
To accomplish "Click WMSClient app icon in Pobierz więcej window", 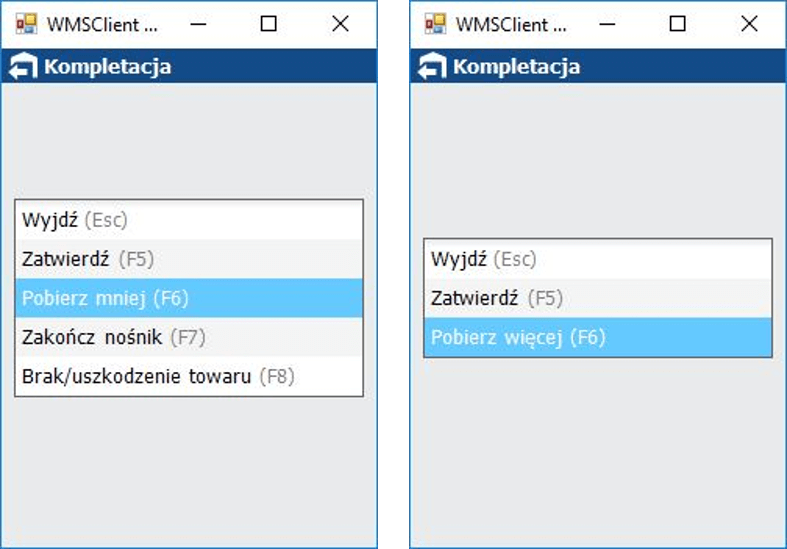I will pyautogui.click(x=435, y=24).
